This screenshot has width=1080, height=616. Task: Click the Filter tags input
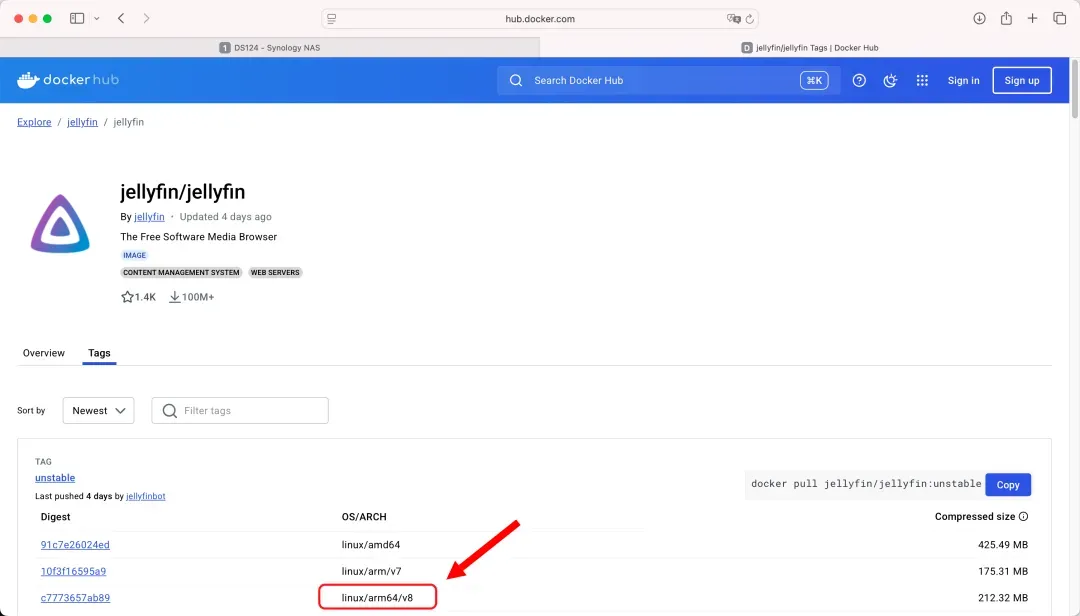pos(240,411)
